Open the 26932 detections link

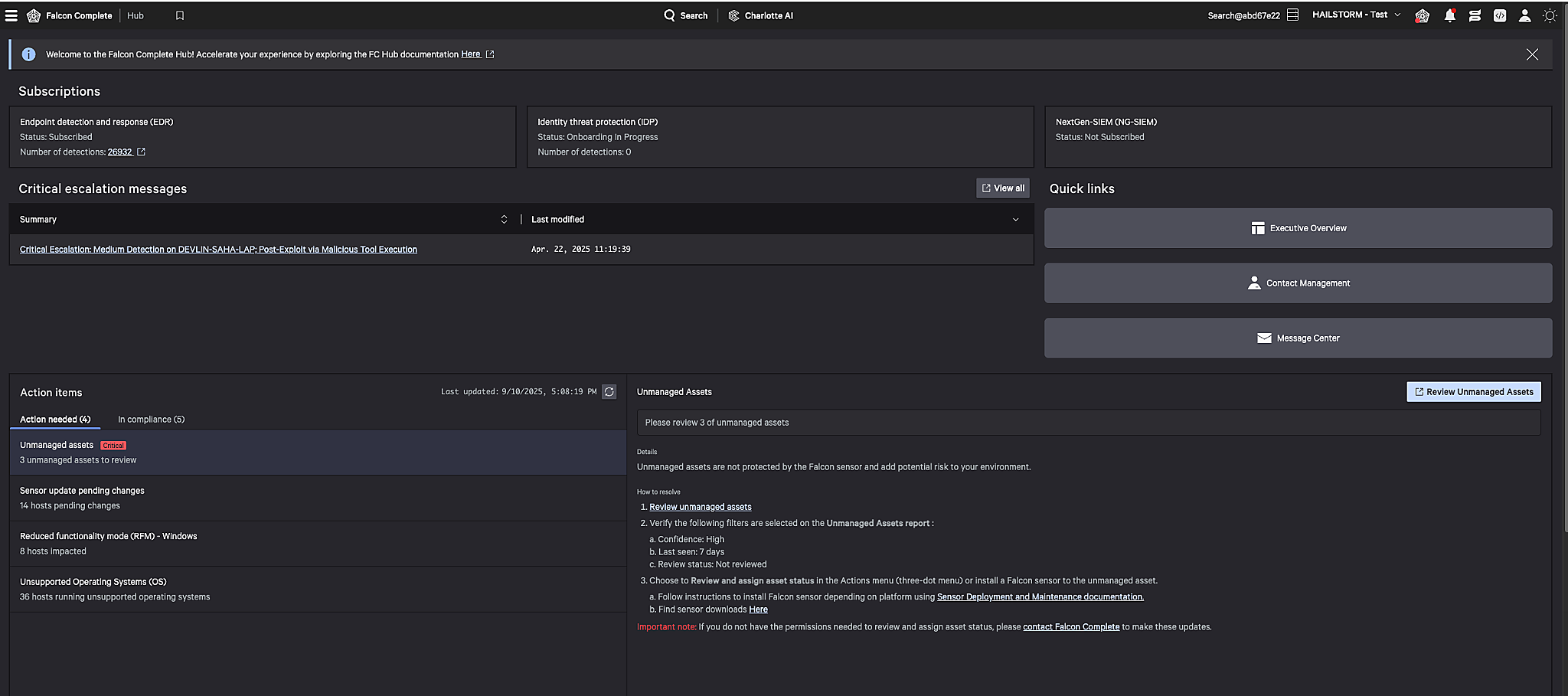(x=120, y=152)
